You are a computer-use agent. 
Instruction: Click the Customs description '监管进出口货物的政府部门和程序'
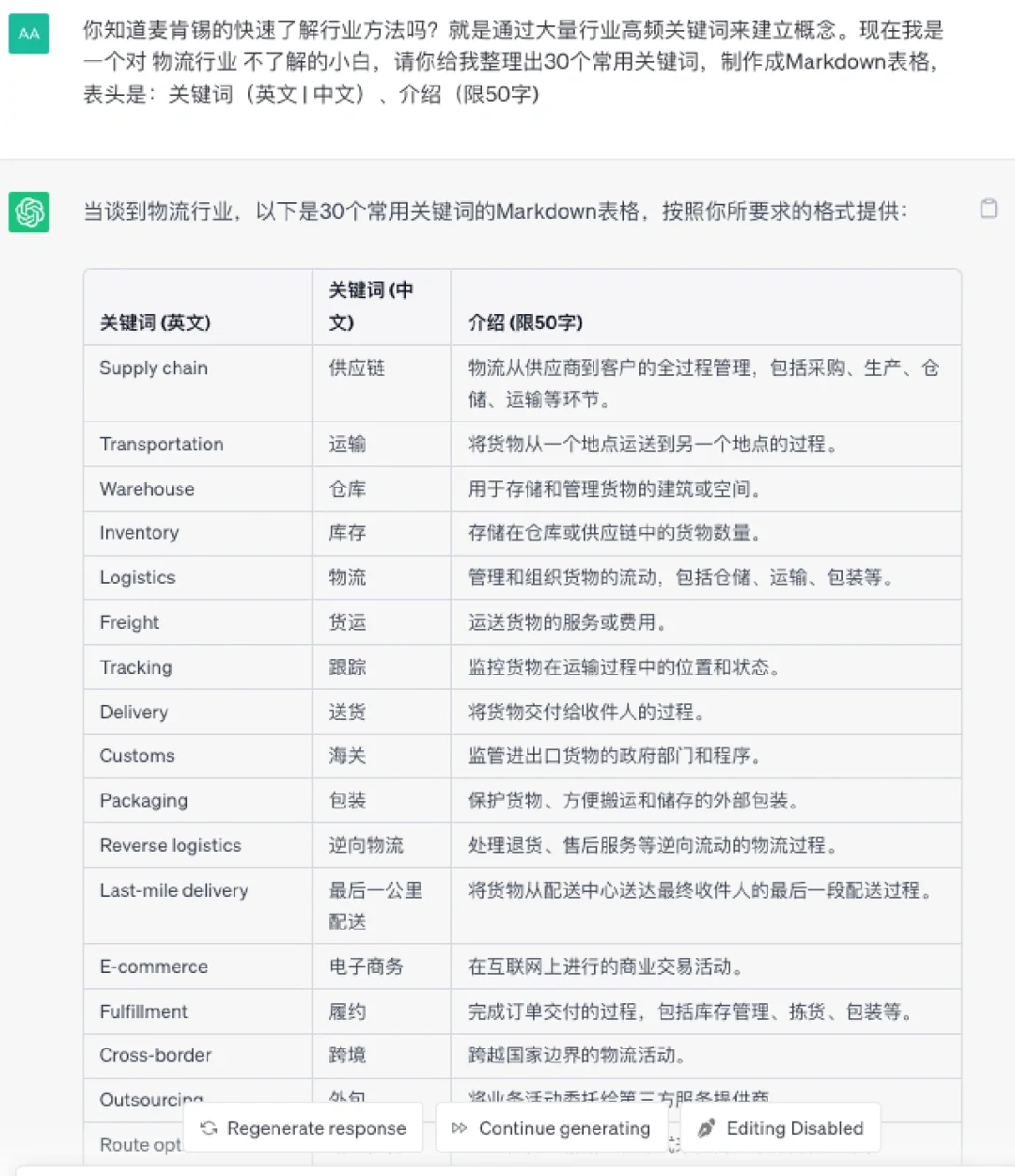[x=615, y=756]
